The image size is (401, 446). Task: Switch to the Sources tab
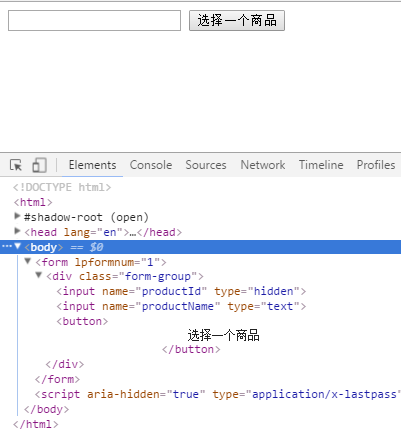click(206, 165)
